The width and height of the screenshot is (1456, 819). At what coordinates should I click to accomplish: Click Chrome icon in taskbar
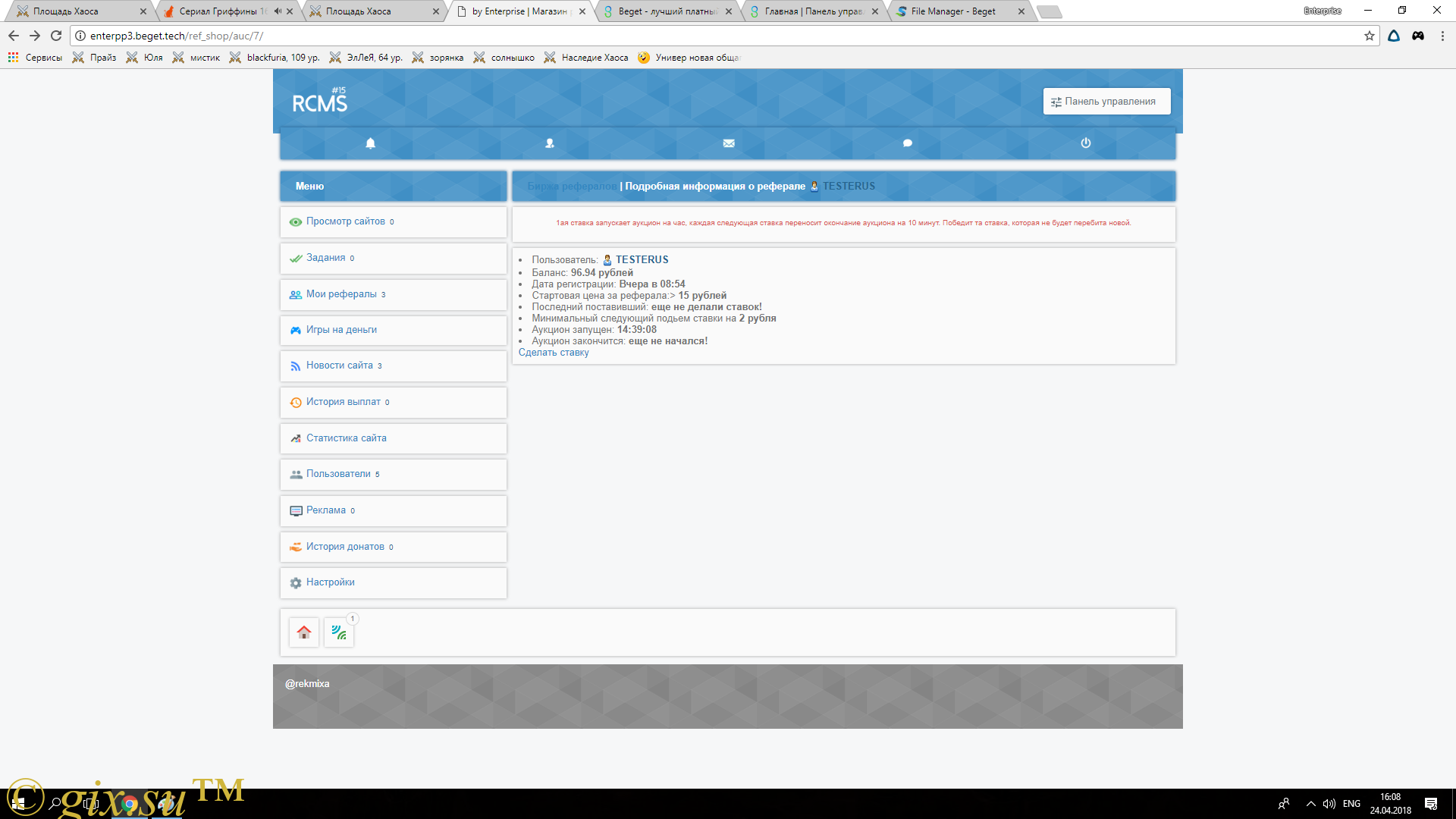[130, 804]
